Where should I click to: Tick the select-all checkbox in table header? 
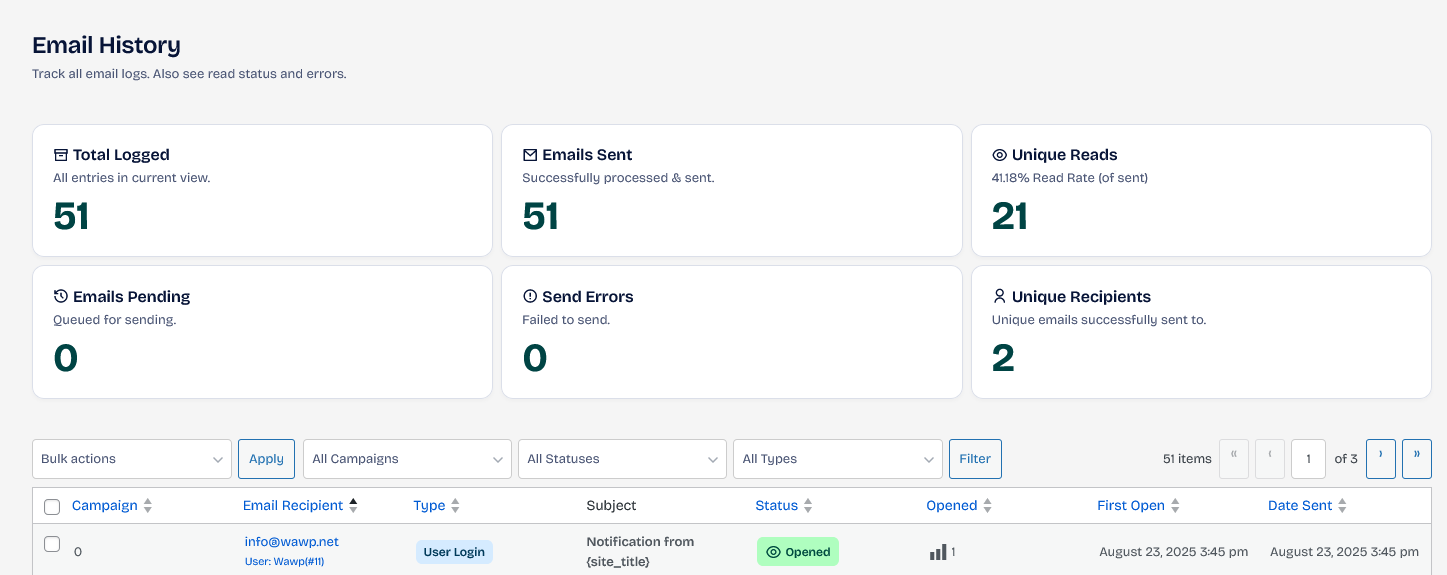[52, 507]
